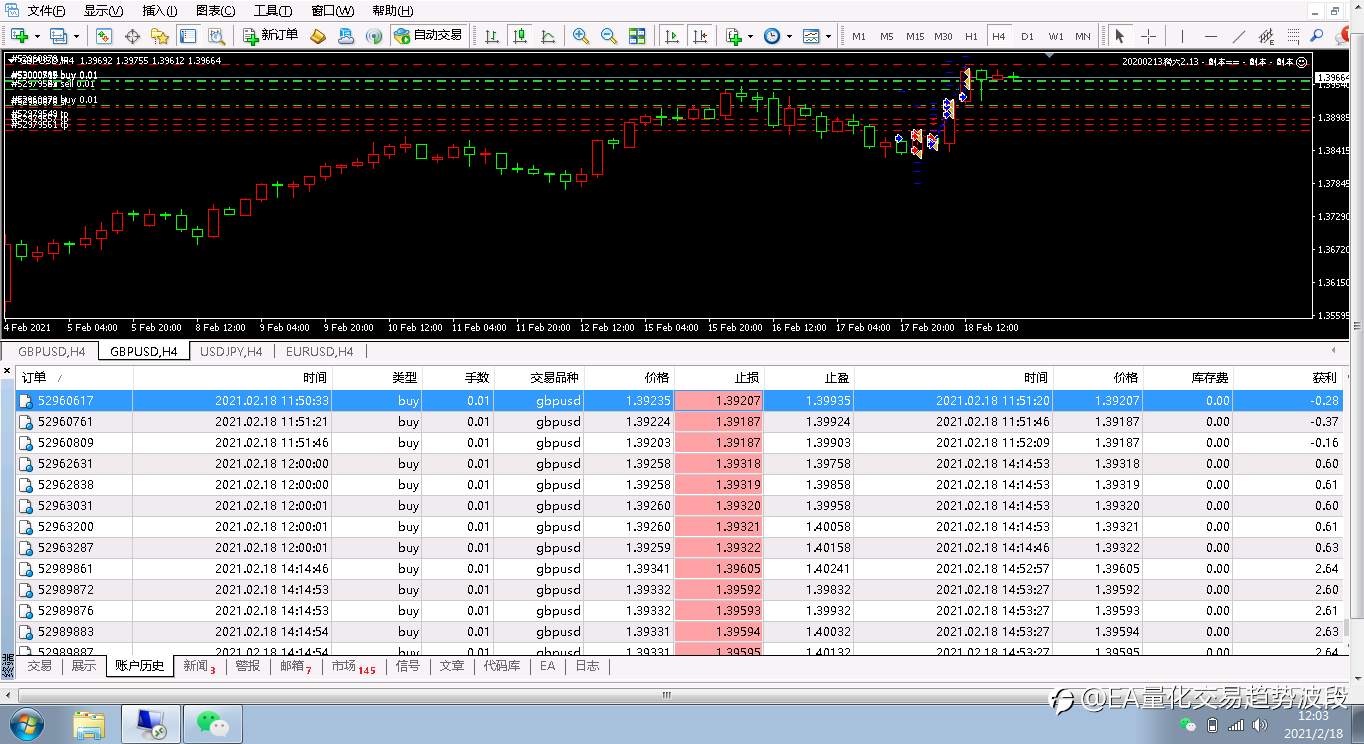
Task: Open the Navigator folder-star icon
Action: [x=160, y=36]
